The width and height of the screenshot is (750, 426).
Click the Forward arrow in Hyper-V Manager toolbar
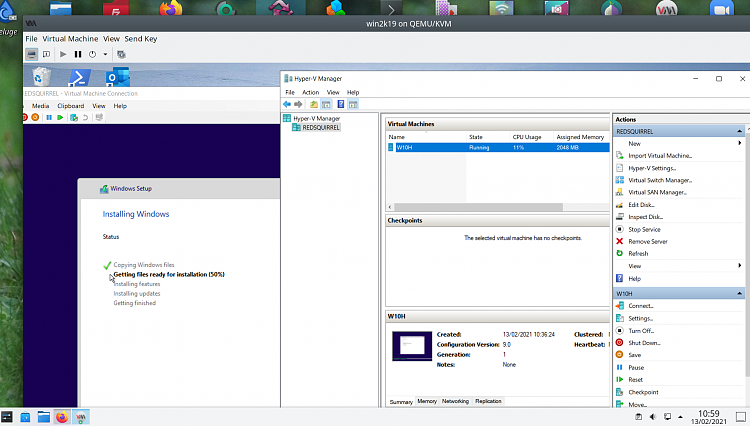(298, 104)
